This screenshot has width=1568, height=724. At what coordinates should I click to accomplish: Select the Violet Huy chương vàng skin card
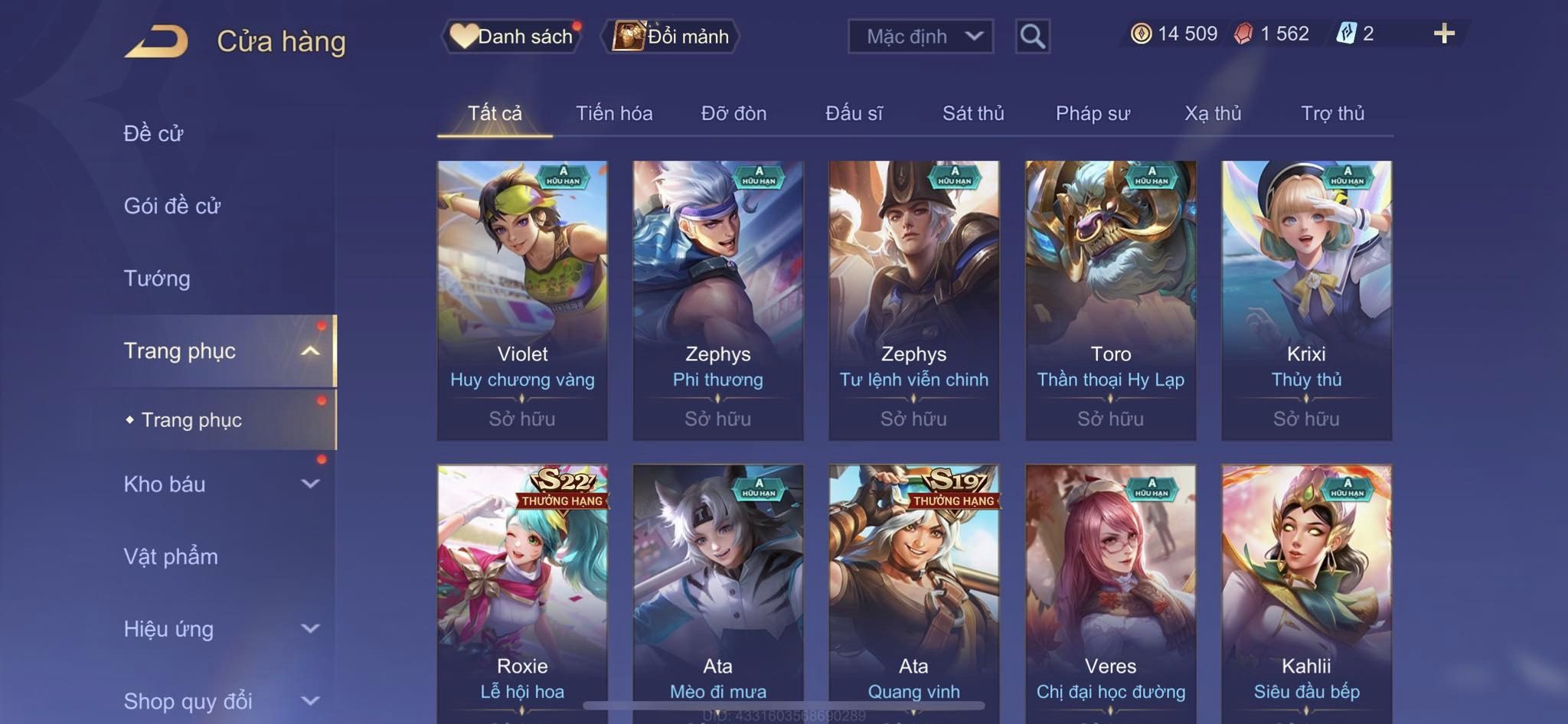[522, 300]
